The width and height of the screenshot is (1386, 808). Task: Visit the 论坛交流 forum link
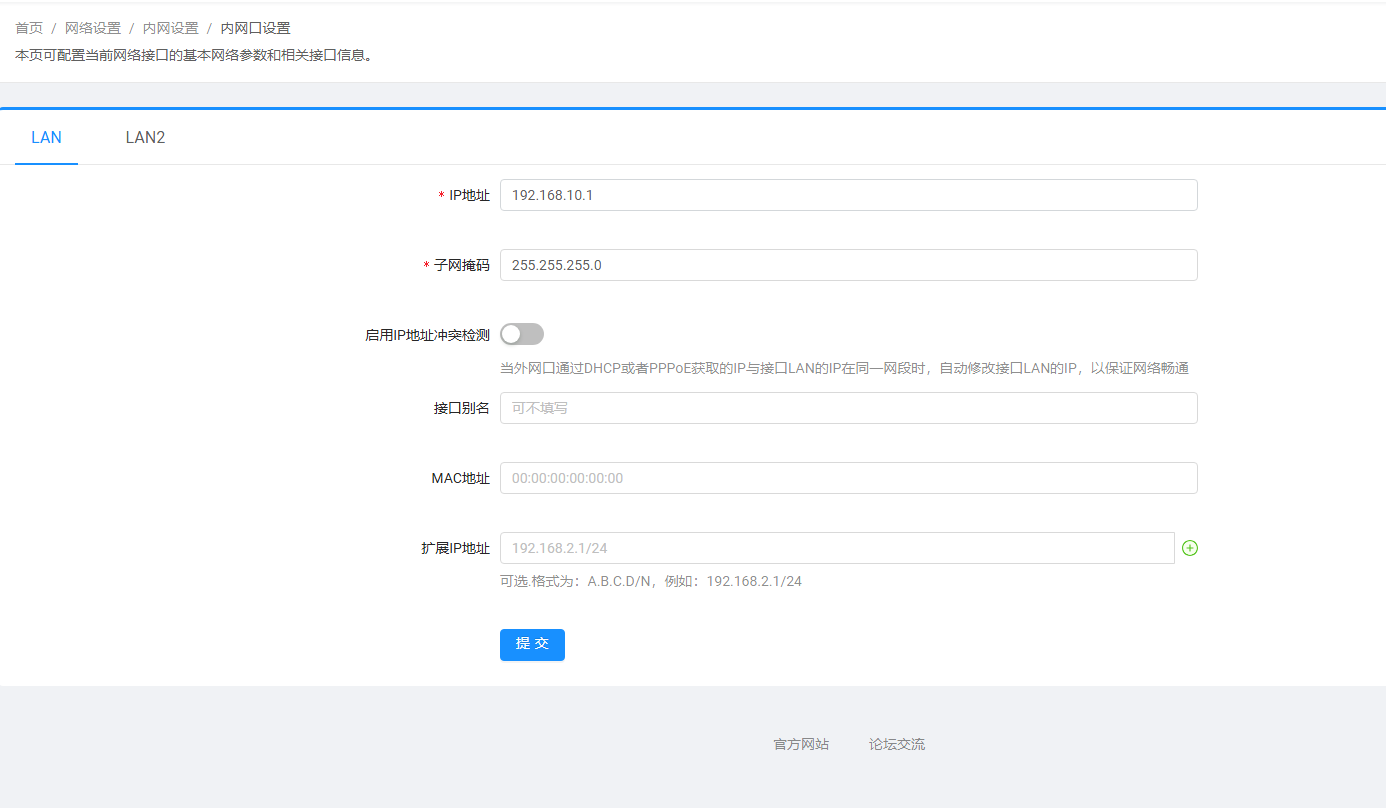click(x=897, y=744)
